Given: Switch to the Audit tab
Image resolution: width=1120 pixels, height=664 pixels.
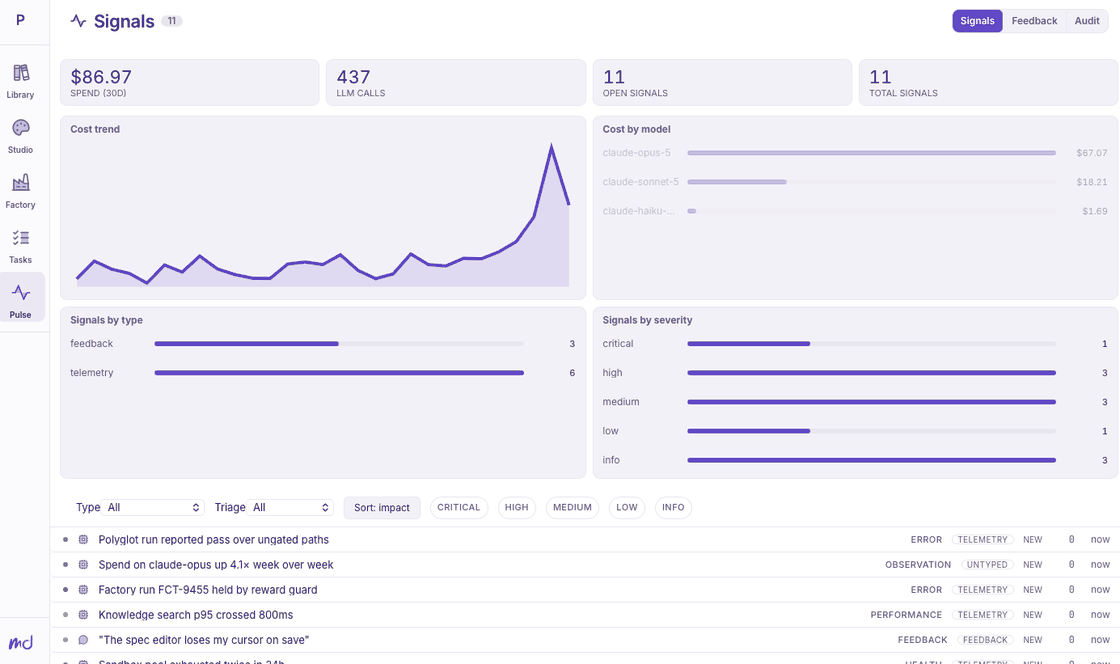Looking at the screenshot, I should 1086,21.
